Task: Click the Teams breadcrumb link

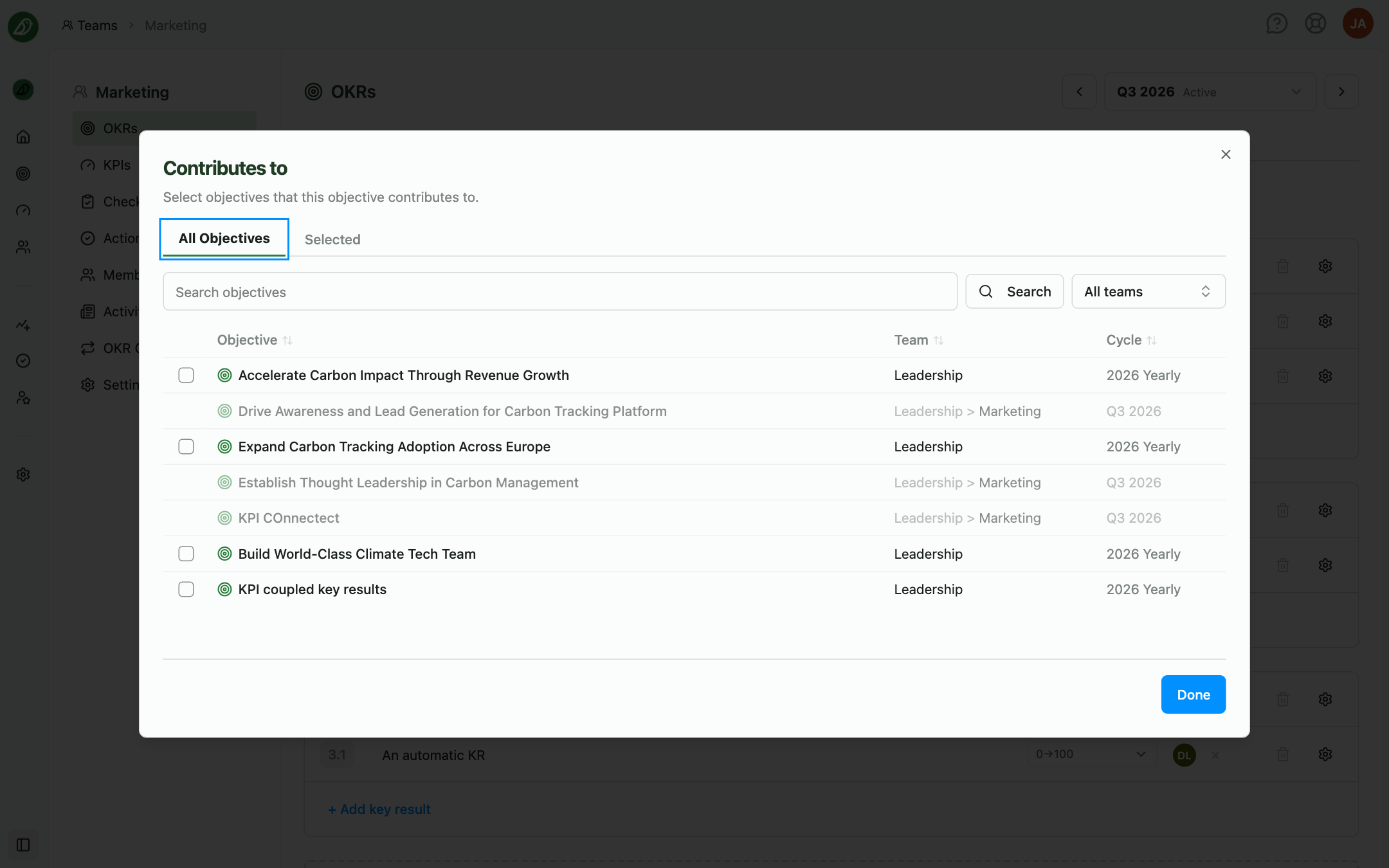Action: click(x=90, y=26)
